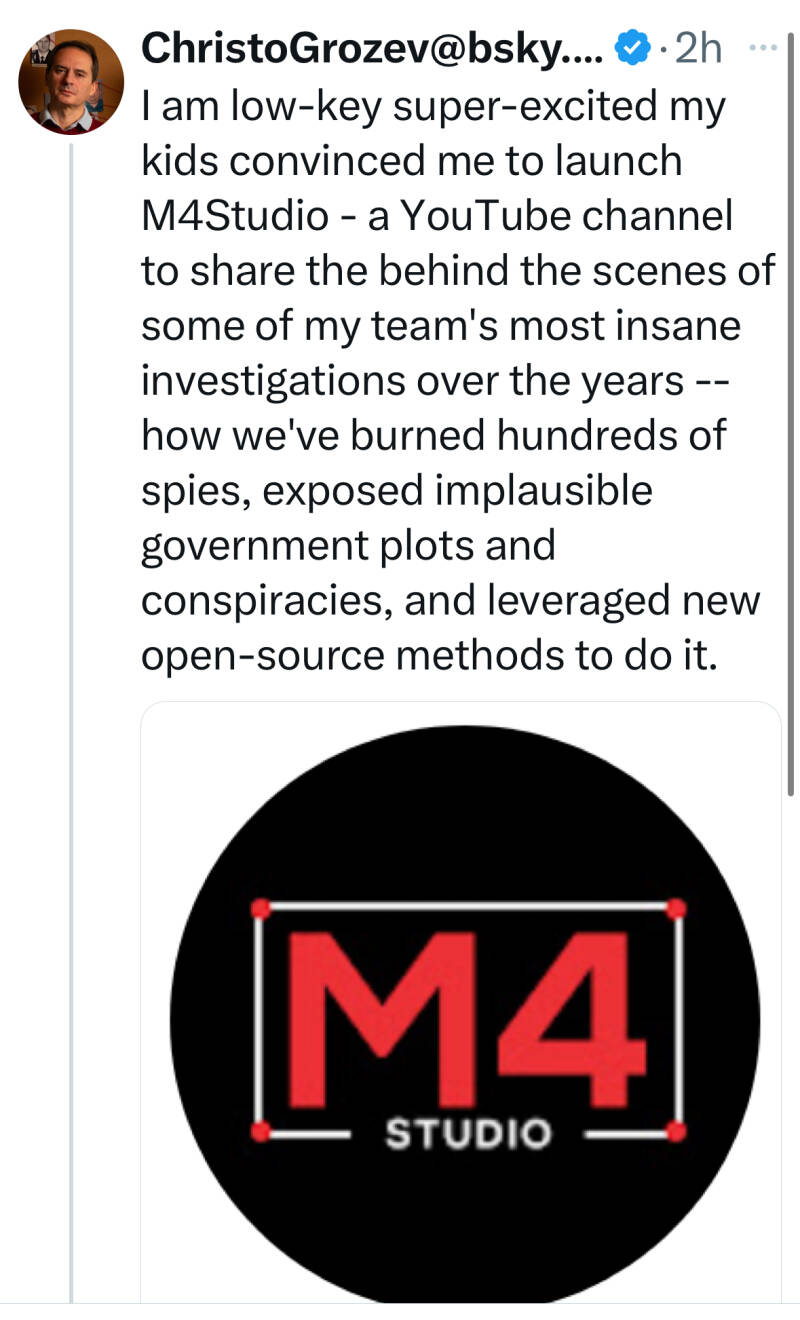Click the top-left red corner dot of logo
This screenshot has height=1320, width=800.
point(261,908)
